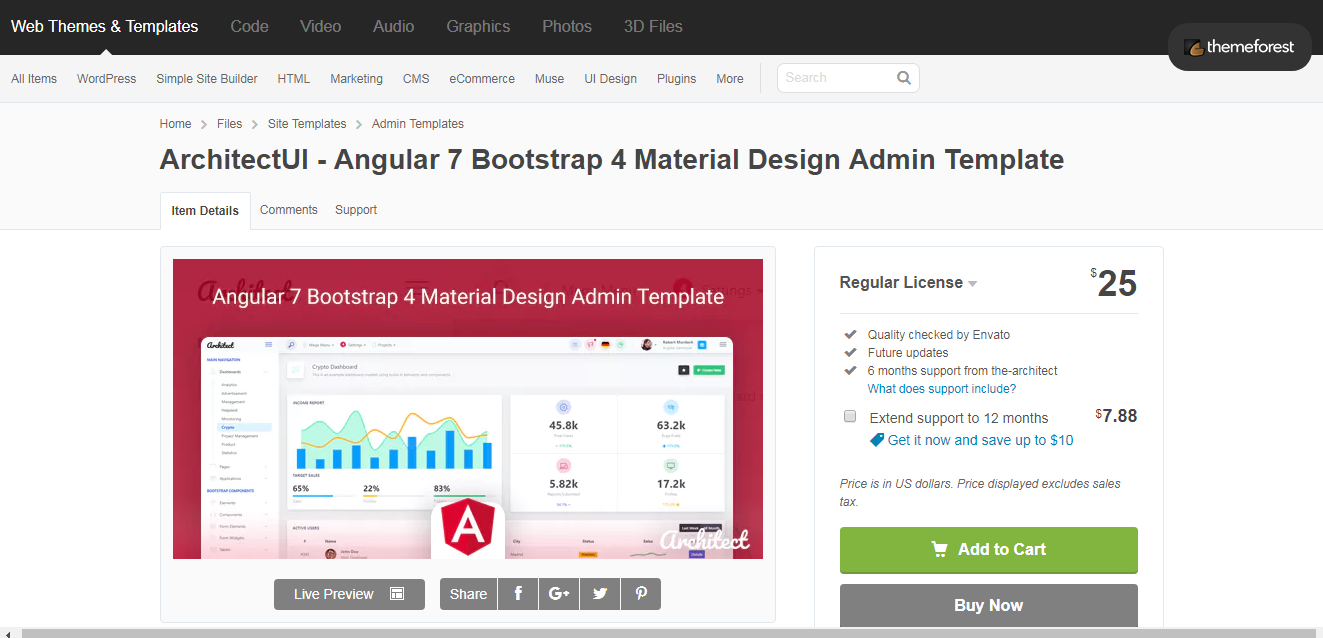Open HTML category

point(294,79)
